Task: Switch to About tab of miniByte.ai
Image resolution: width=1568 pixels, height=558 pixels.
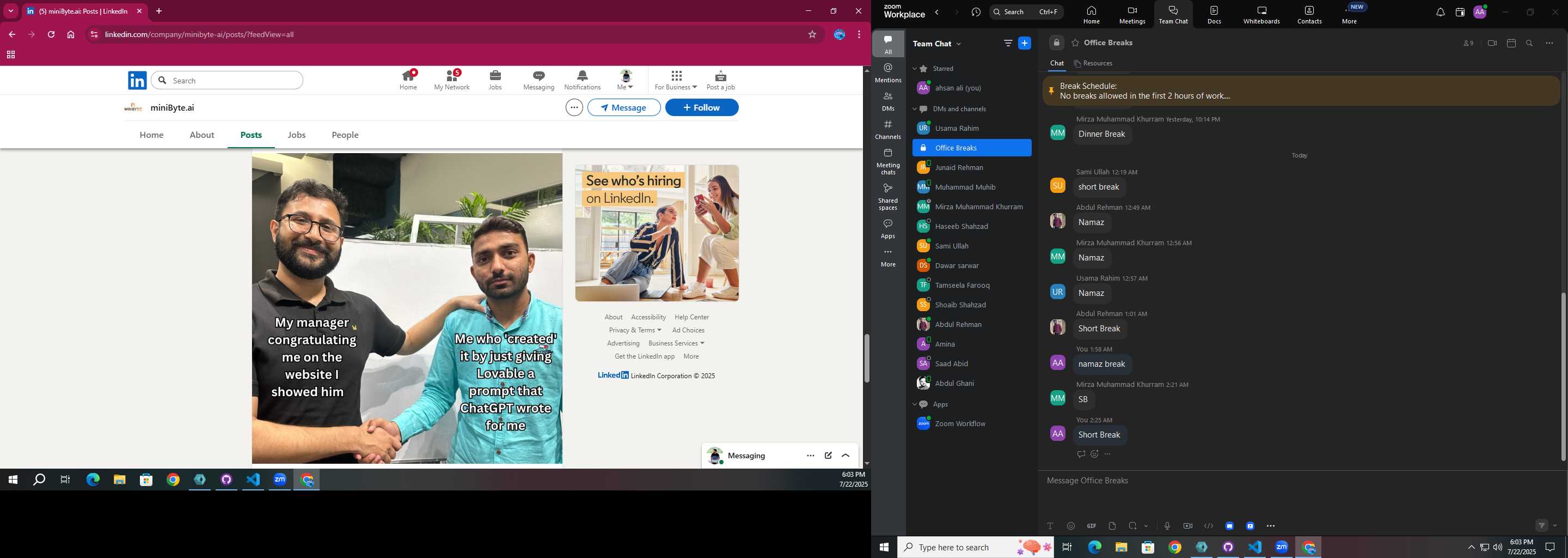Action: (x=201, y=135)
